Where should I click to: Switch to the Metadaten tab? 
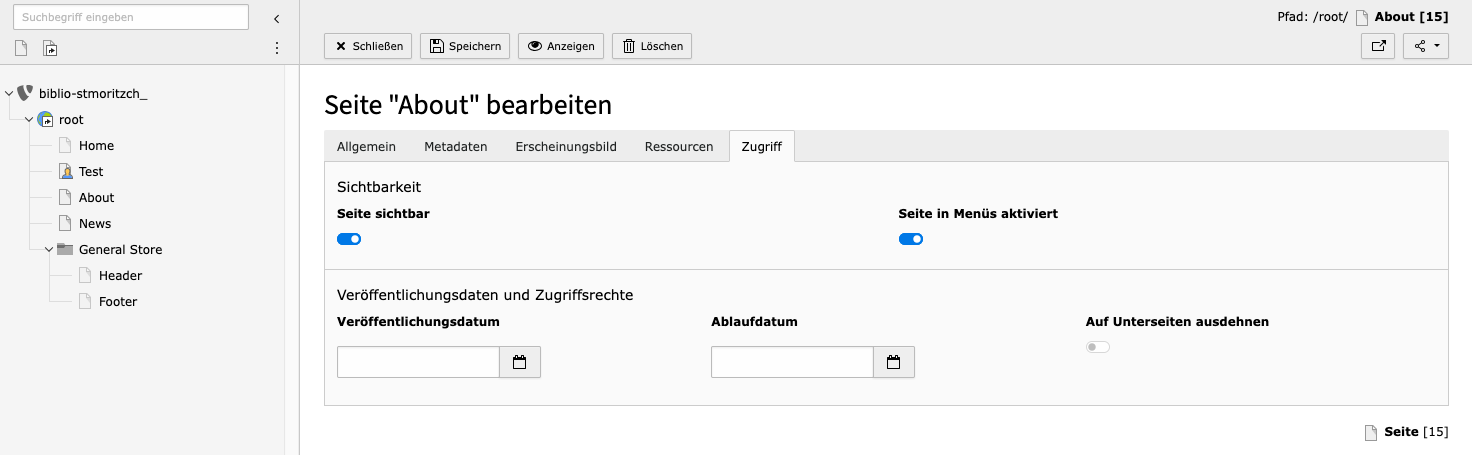(455, 147)
